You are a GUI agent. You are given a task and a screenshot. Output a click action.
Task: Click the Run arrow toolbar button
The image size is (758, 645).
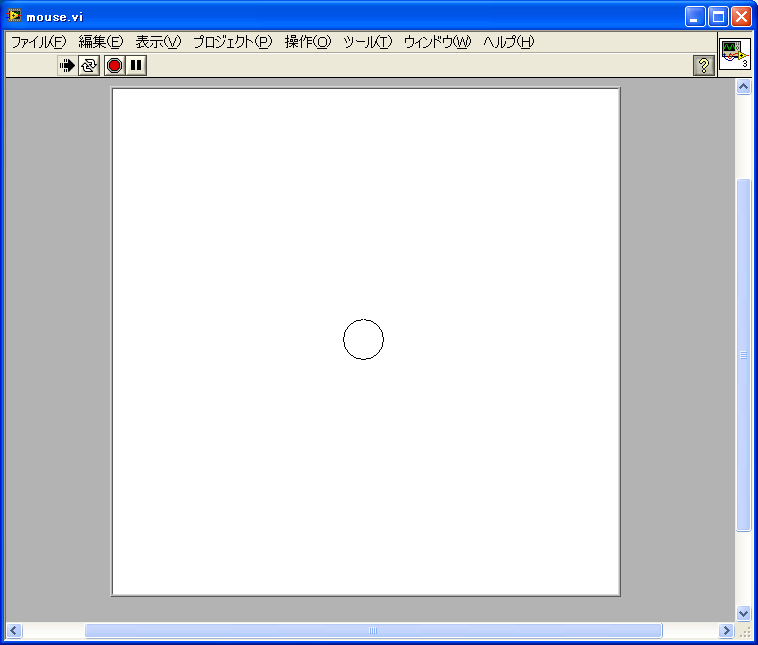click(x=67, y=65)
